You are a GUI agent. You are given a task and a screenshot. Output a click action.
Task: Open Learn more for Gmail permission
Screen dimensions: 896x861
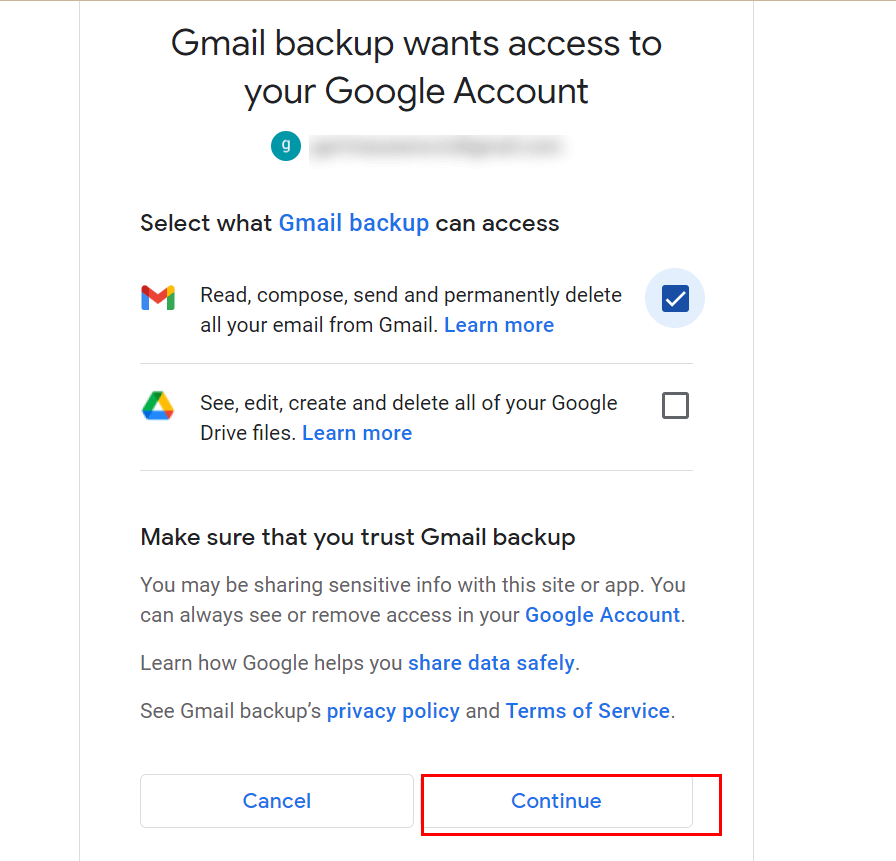coord(499,325)
